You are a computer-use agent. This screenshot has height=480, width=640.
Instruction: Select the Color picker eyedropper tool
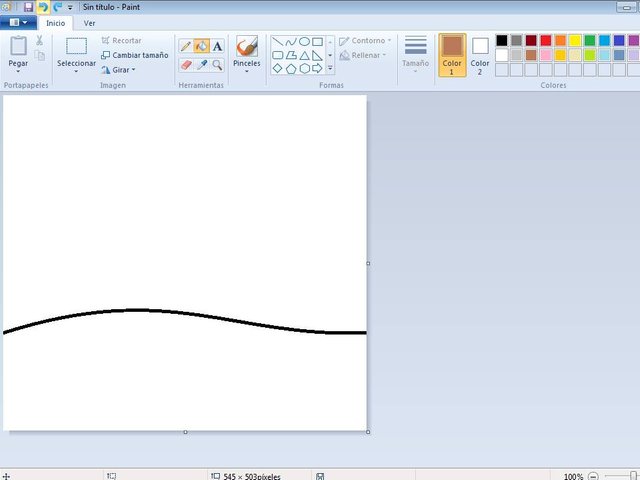coord(202,65)
